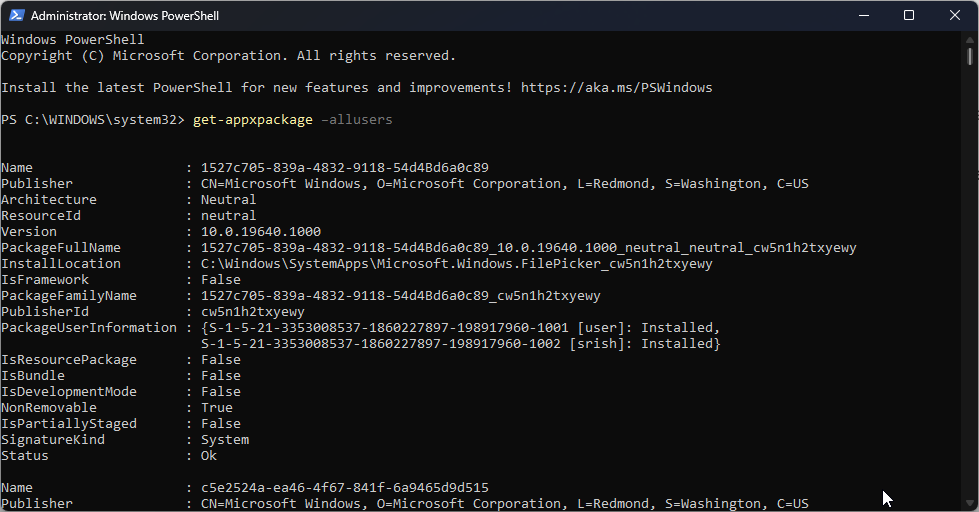The image size is (979, 512).
Task: Click the -allusers parameter text
Action: tap(357, 119)
